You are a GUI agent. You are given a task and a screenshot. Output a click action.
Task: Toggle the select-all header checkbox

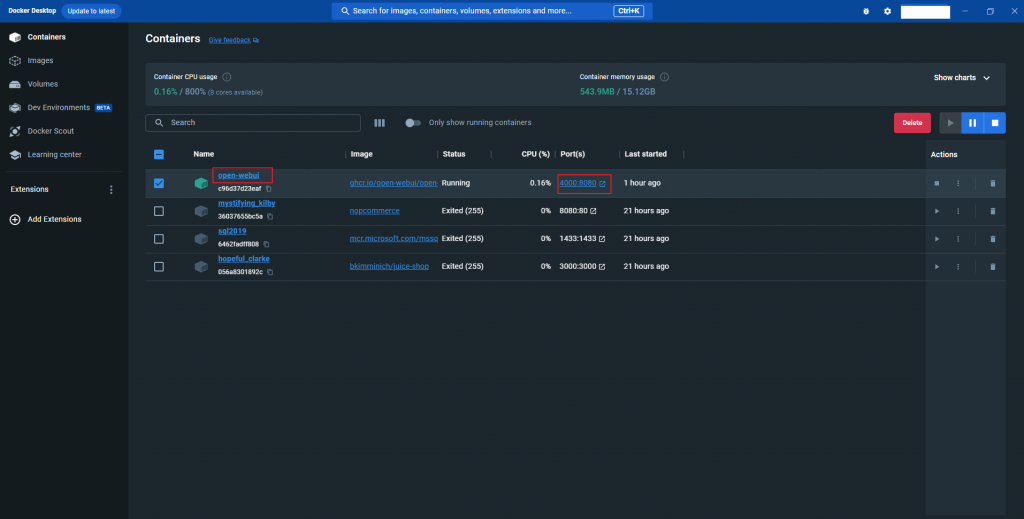tap(159, 155)
